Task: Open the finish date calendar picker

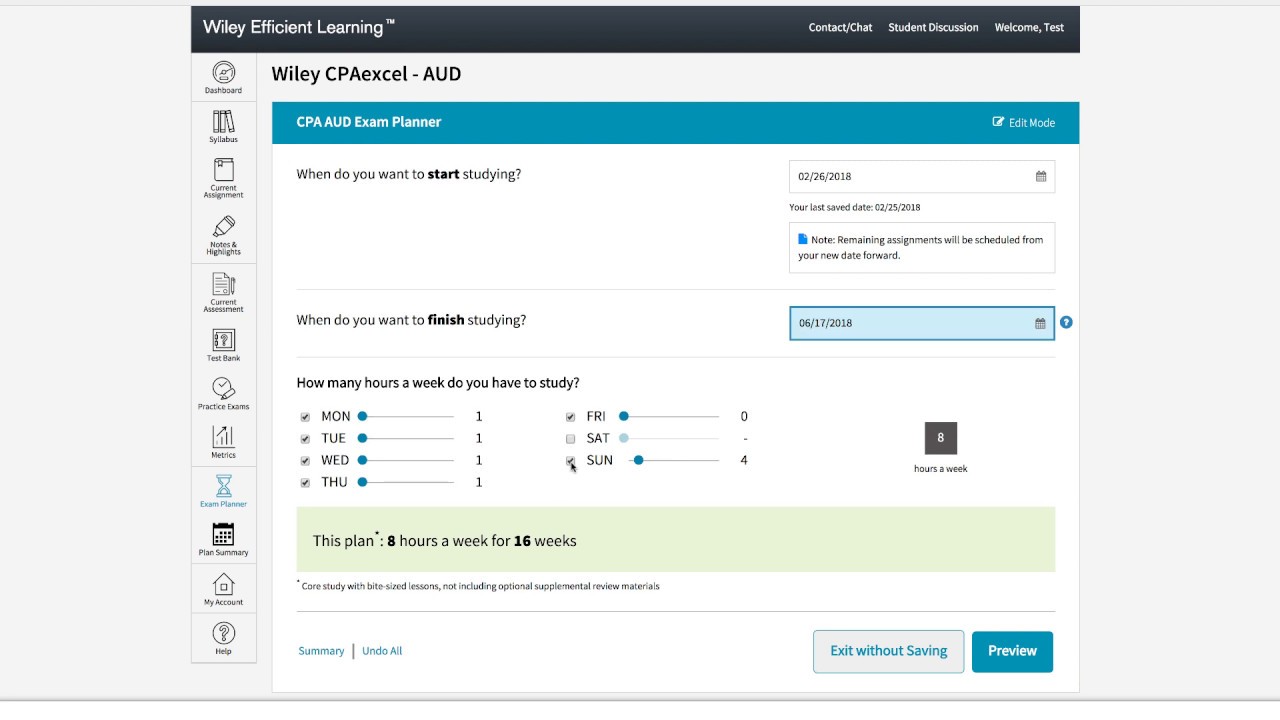Action: coord(1040,323)
